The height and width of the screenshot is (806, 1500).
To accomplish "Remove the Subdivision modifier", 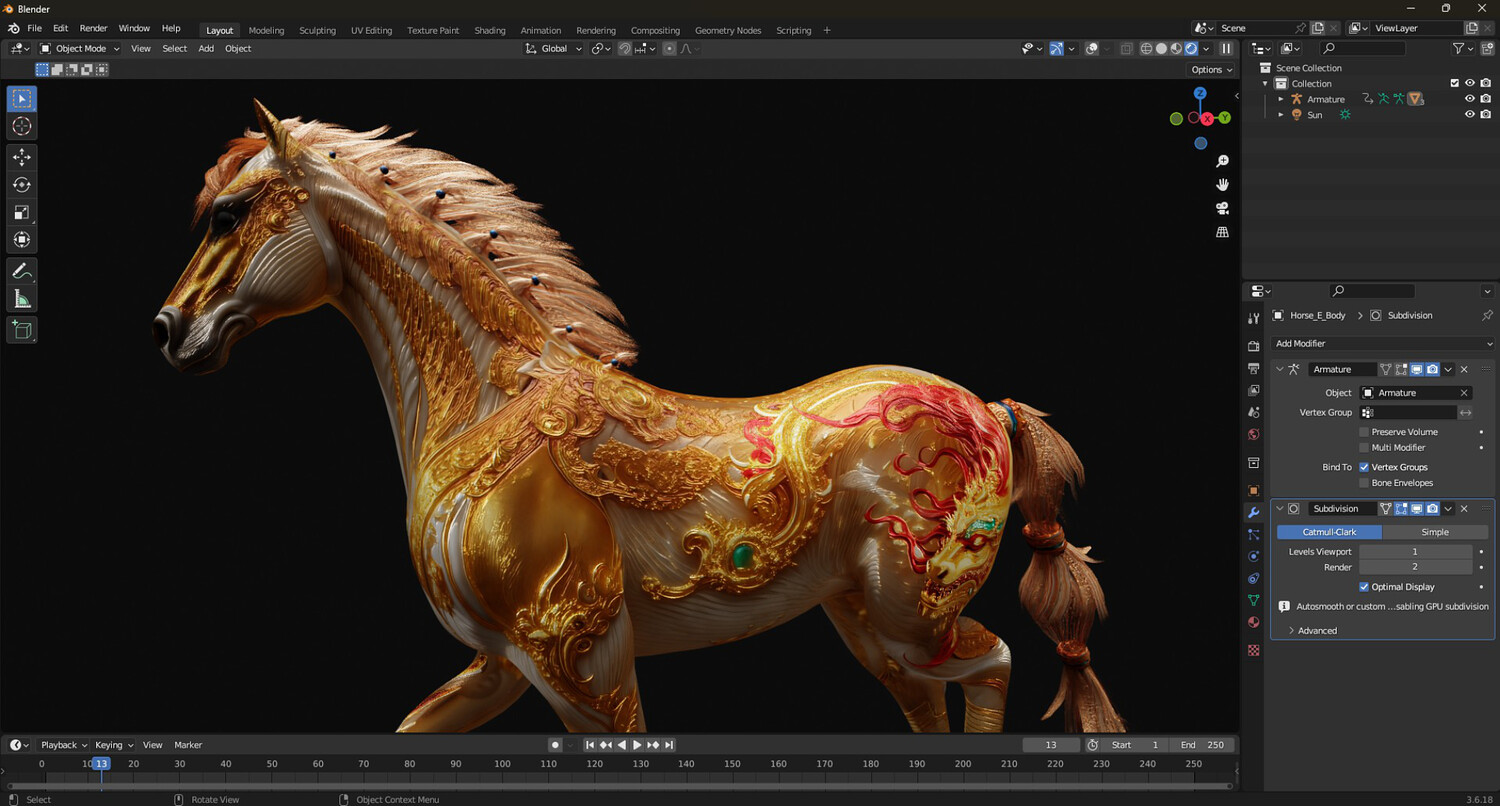I will [x=1464, y=509].
